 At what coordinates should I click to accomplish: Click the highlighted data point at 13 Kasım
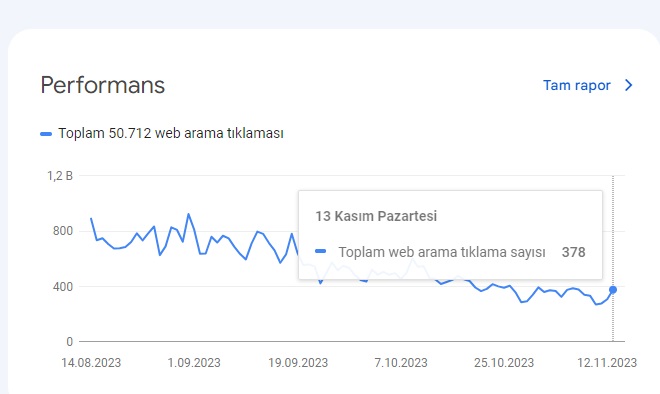(613, 290)
